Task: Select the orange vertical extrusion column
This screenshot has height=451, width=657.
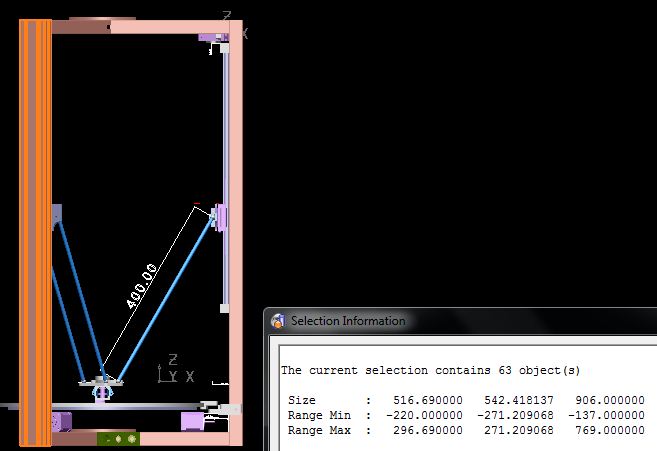Action: 36,230
